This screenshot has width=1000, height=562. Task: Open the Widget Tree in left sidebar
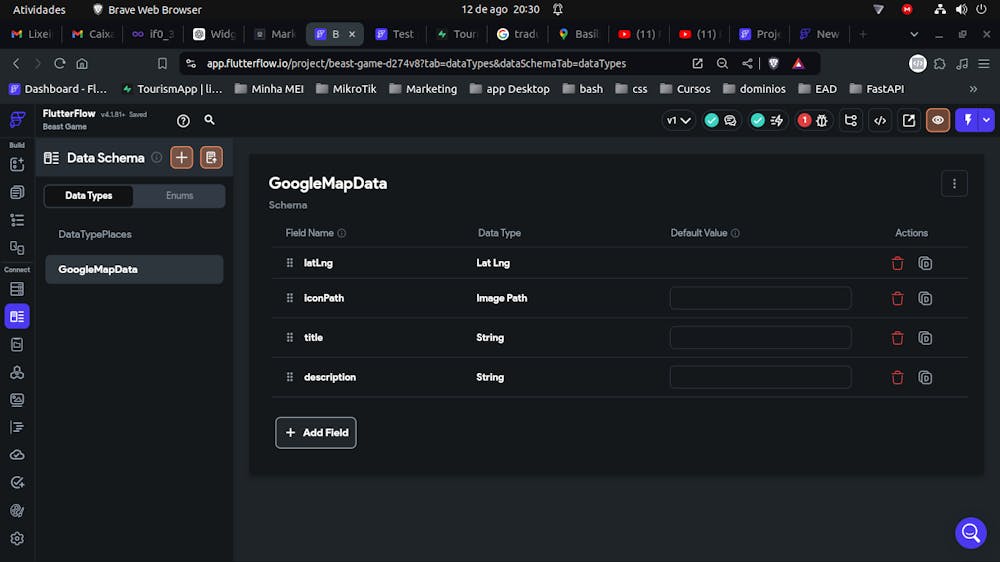(x=17, y=220)
